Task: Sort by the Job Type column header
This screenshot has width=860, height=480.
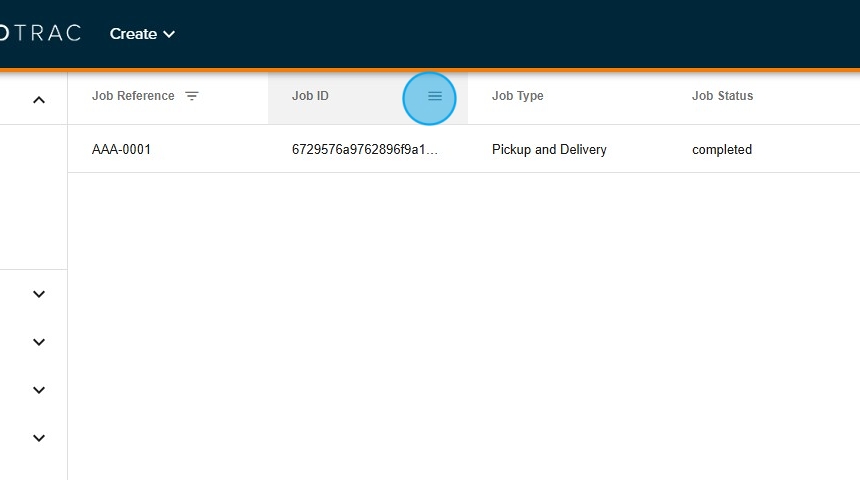Action: coord(517,97)
